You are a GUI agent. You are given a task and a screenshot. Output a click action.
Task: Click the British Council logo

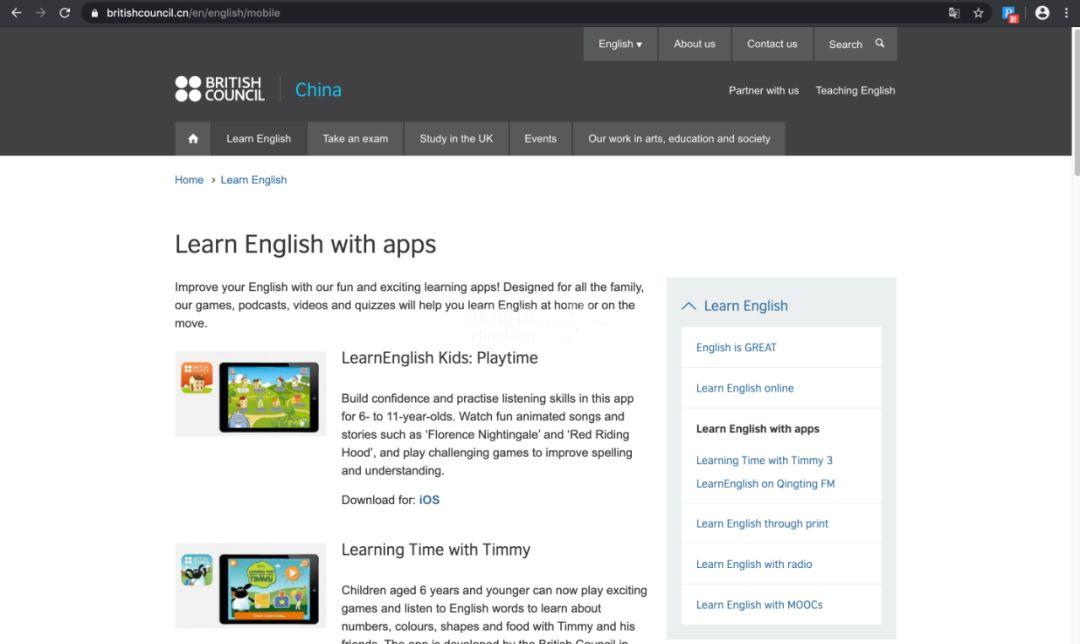[220, 89]
